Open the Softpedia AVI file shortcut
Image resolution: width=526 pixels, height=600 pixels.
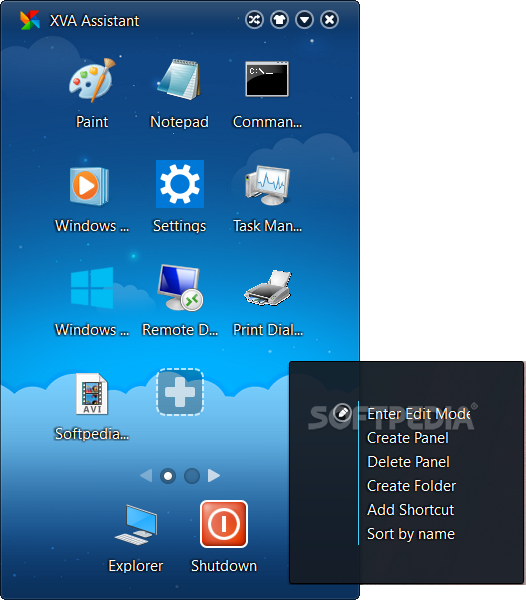(x=92, y=394)
